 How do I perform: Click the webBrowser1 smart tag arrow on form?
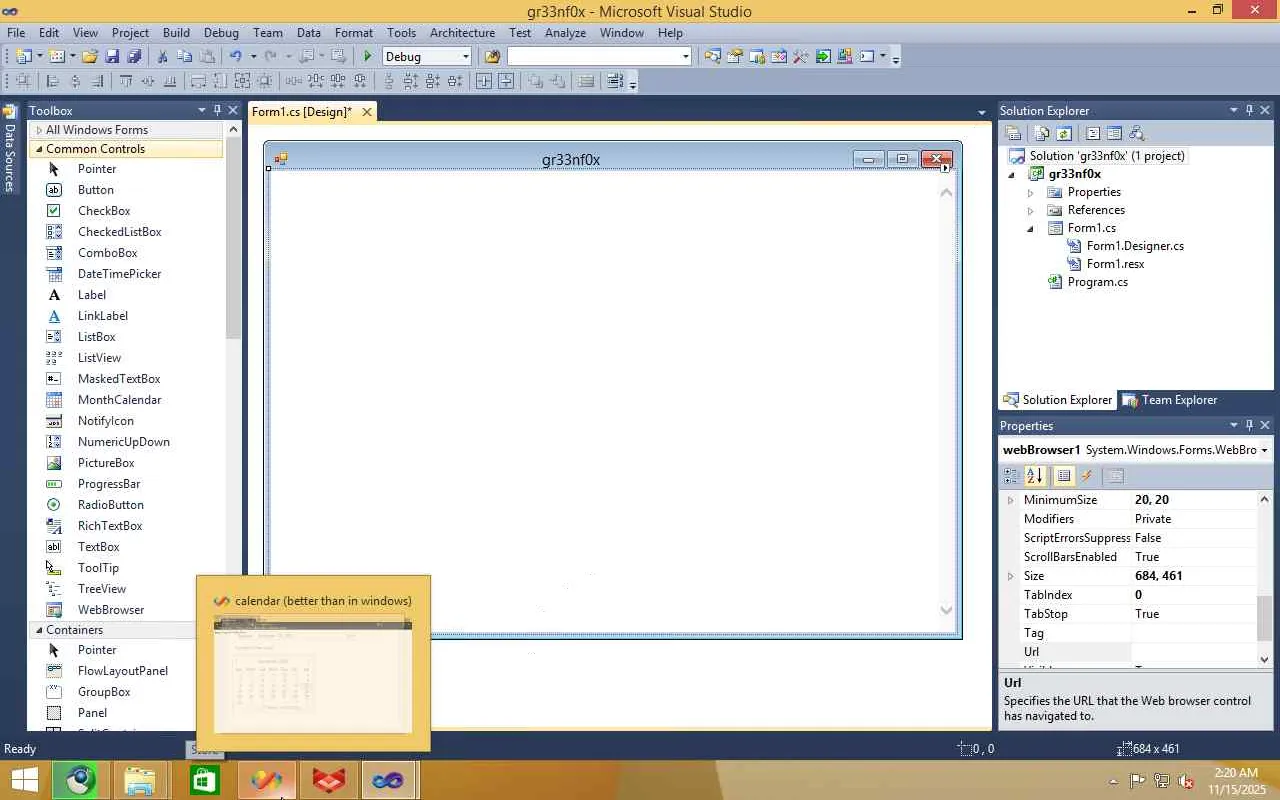(x=946, y=169)
